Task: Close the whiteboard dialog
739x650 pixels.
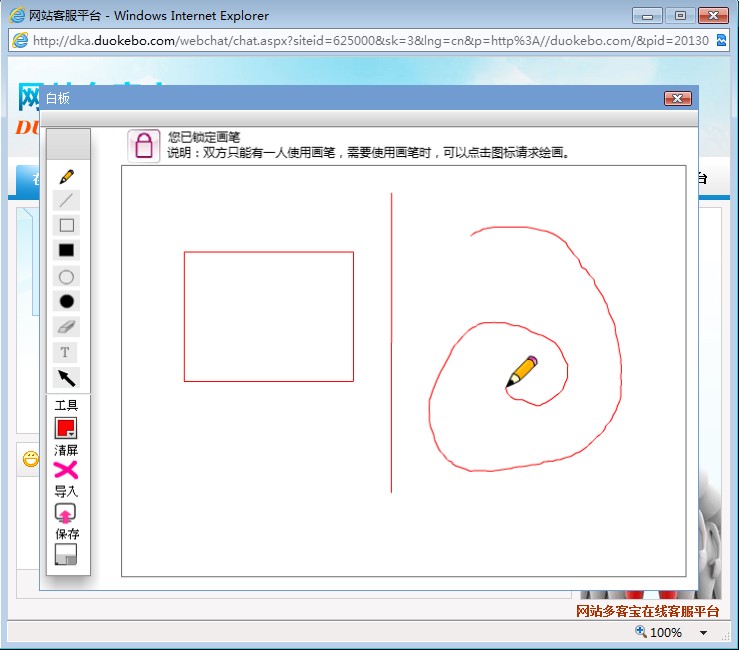Action: (x=677, y=98)
